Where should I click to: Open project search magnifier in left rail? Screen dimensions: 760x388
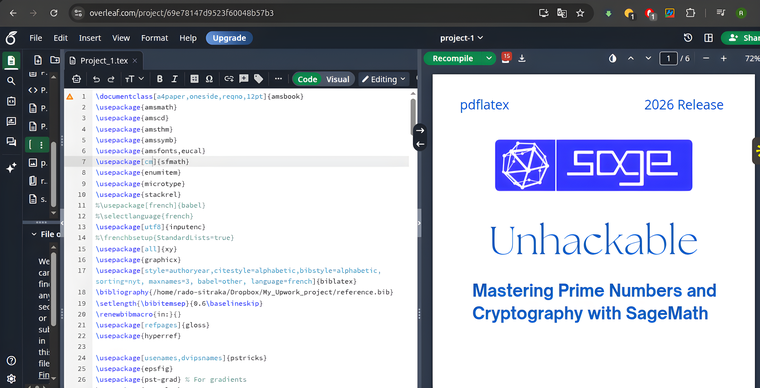pos(11,81)
